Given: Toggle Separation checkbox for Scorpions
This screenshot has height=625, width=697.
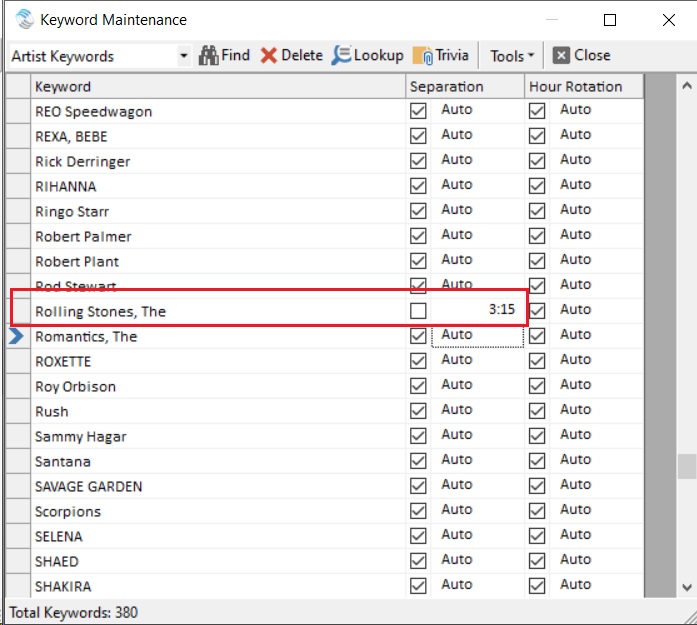Looking at the screenshot, I should (418, 511).
